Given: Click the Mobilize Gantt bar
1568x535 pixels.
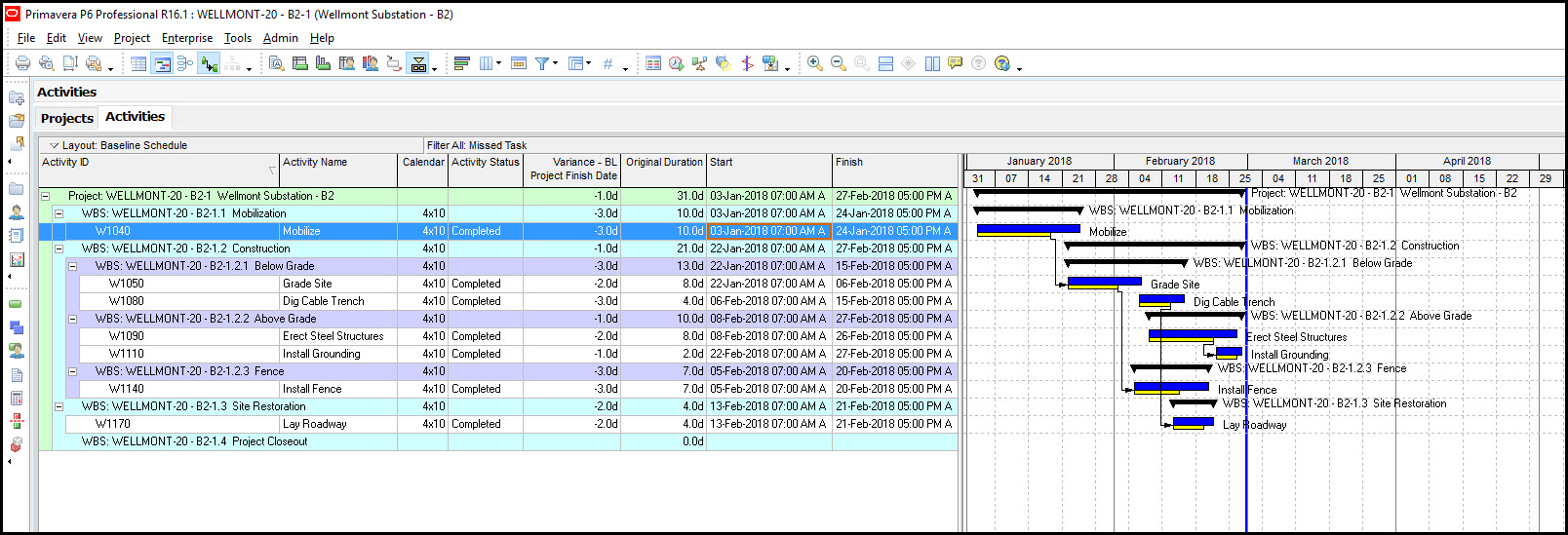Looking at the screenshot, I should 1028,229.
